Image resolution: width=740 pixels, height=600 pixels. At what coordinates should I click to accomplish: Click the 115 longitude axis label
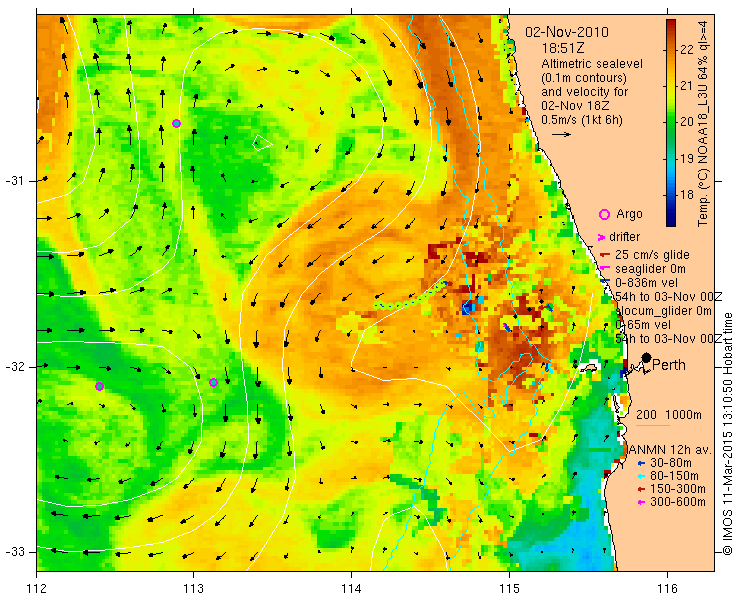(509, 588)
